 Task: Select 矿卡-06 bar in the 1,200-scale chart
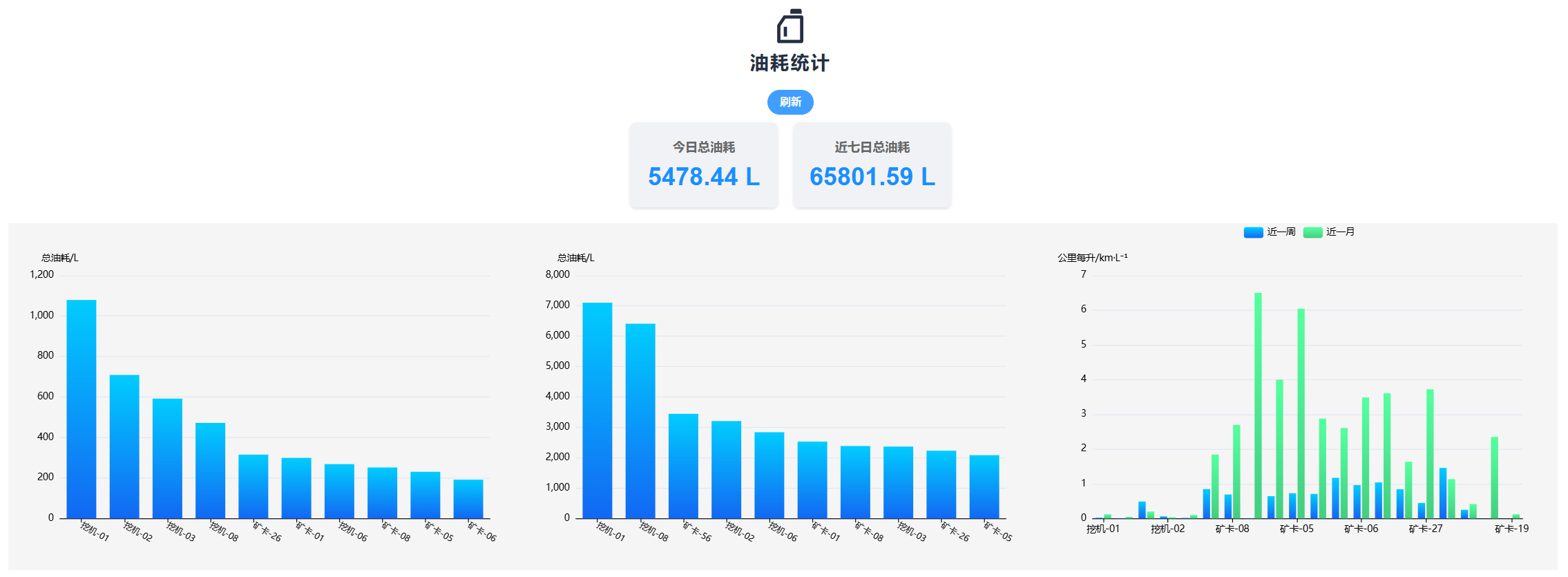click(x=468, y=499)
